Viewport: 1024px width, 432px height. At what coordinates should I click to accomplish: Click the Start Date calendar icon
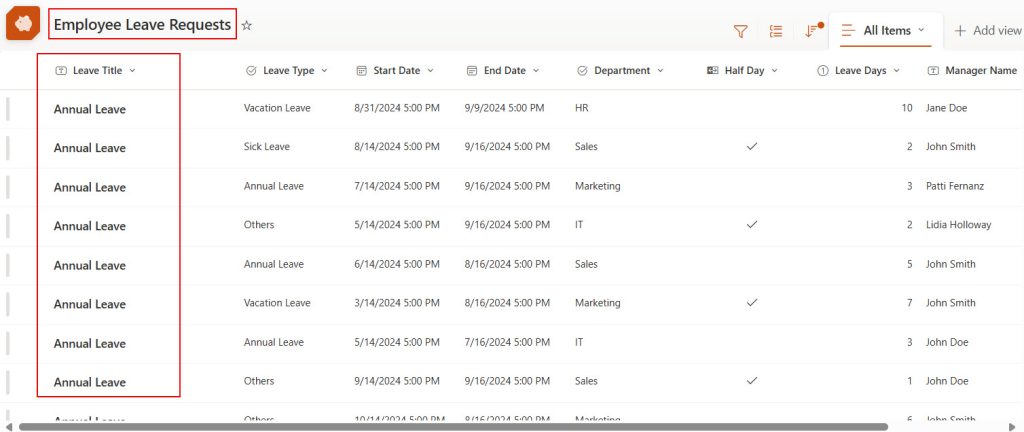(361, 70)
